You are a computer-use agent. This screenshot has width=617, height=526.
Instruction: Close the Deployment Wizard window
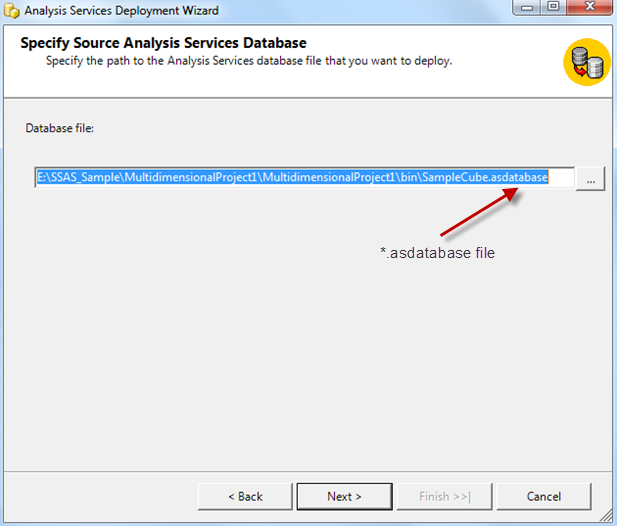coord(590,7)
